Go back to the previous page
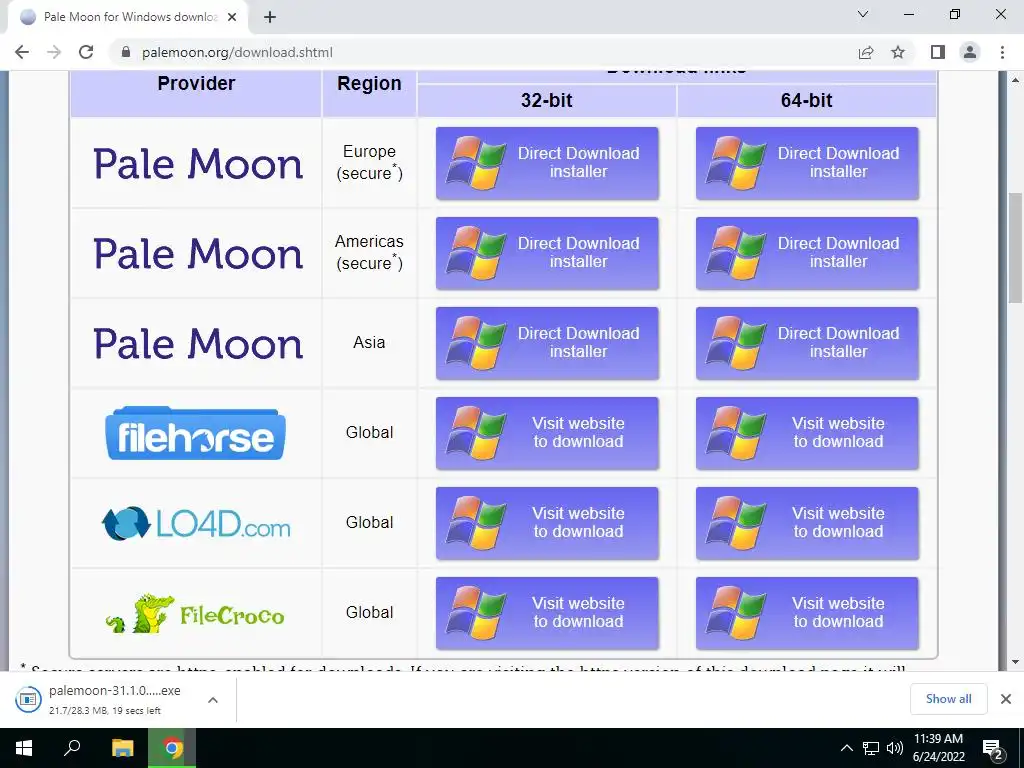1024x768 pixels. click(22, 52)
